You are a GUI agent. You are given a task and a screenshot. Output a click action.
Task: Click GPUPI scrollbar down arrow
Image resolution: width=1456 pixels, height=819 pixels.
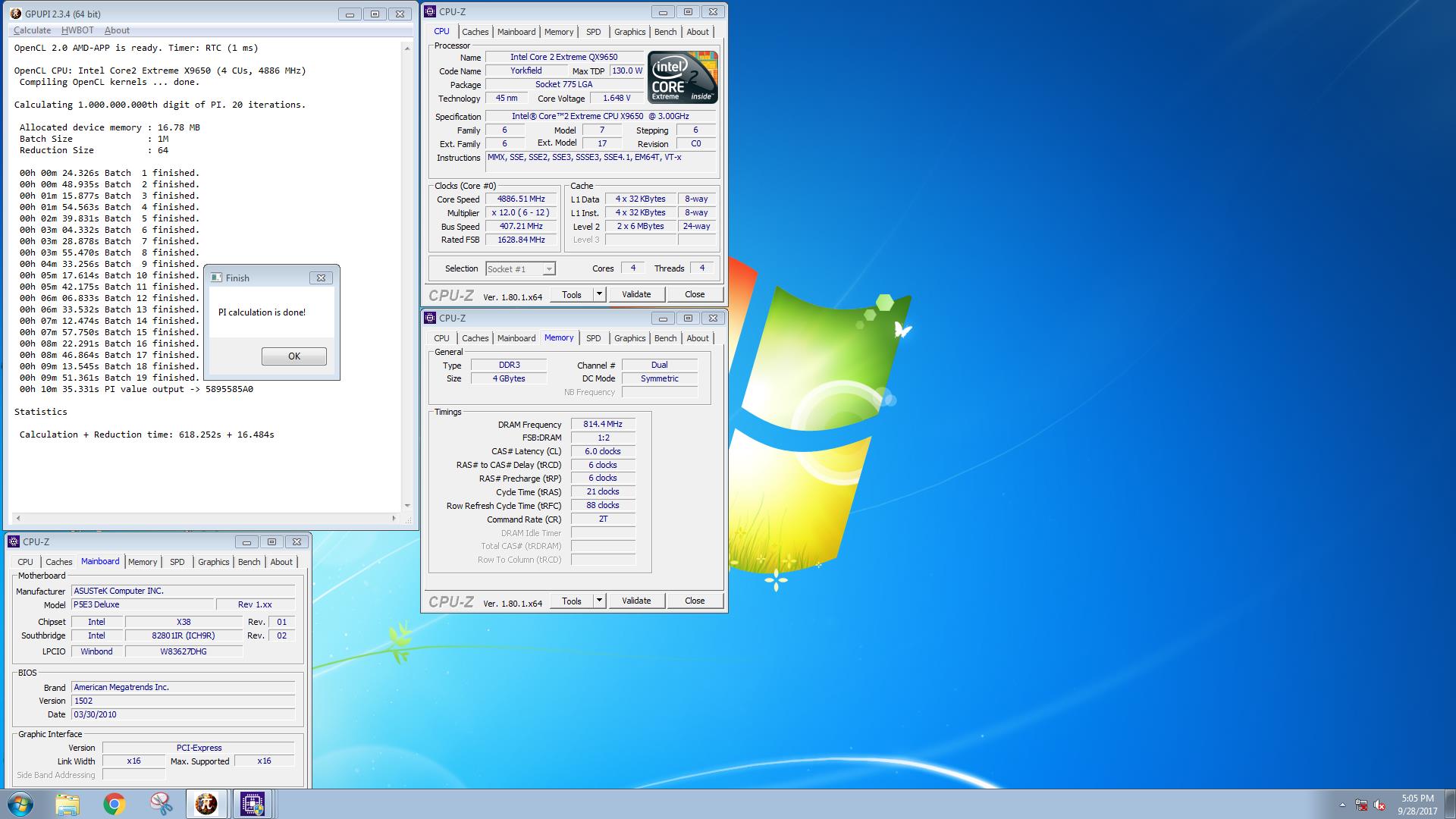pos(407,506)
